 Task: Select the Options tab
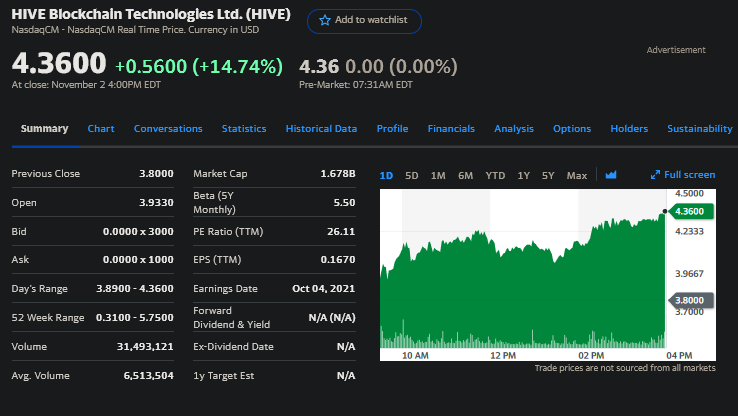tap(572, 128)
